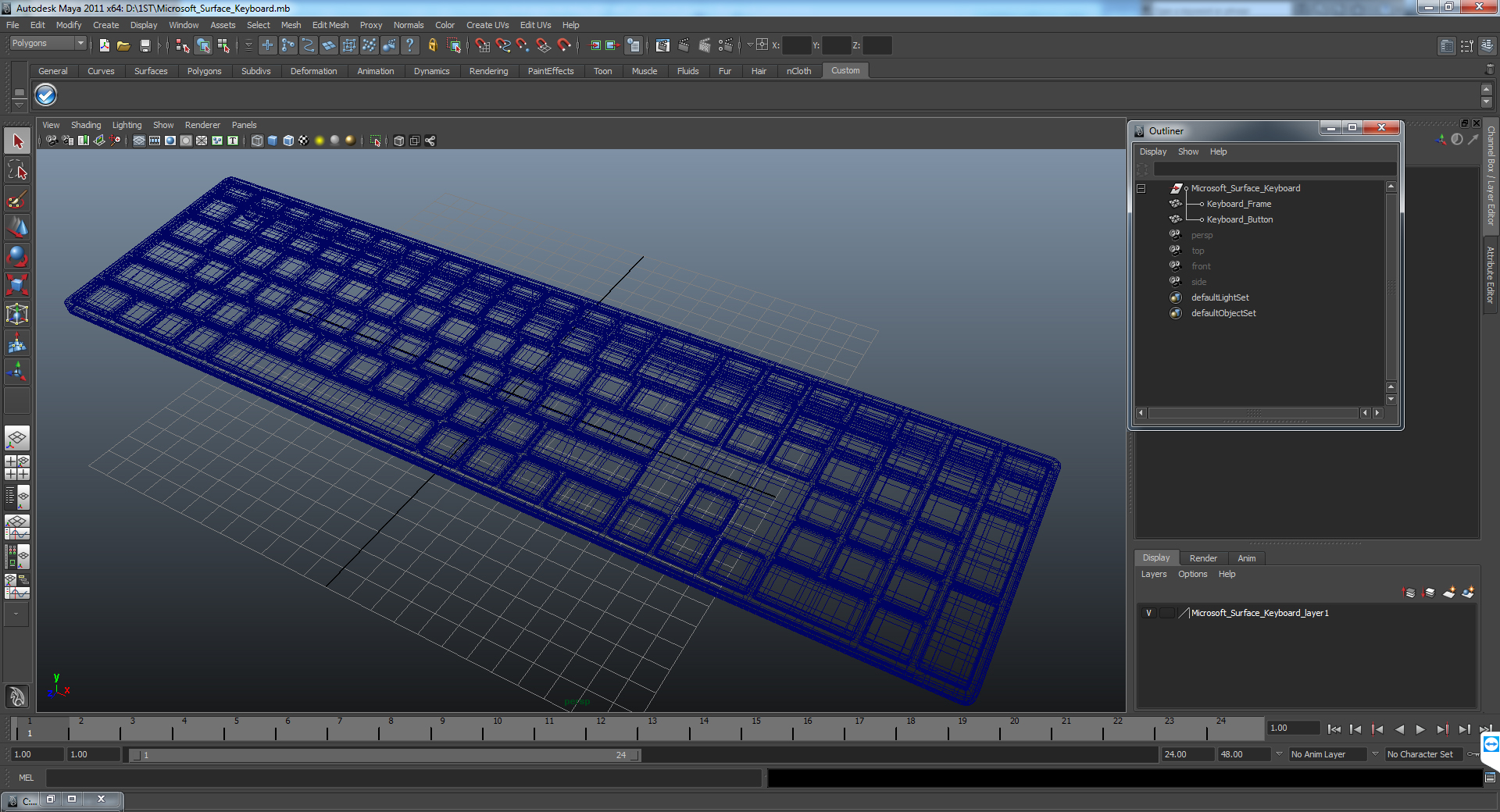Image resolution: width=1500 pixels, height=812 pixels.
Task: Click the Open Scene folder icon
Action: pos(123,45)
